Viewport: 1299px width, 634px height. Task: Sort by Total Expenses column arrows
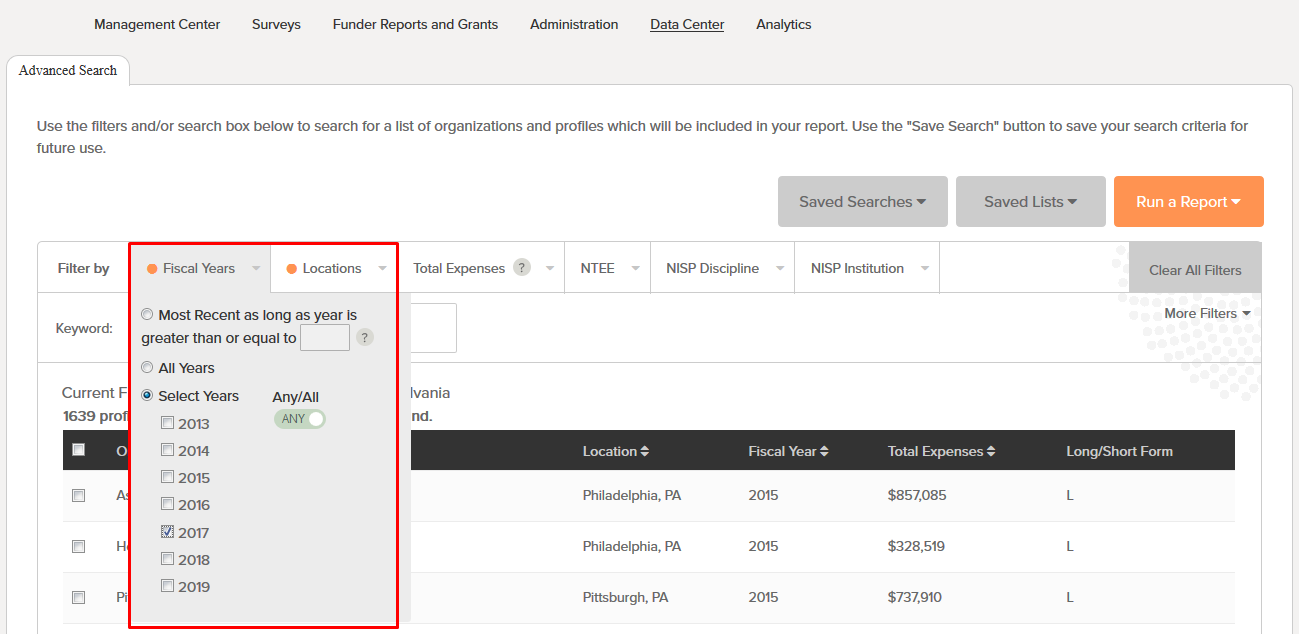(x=991, y=452)
